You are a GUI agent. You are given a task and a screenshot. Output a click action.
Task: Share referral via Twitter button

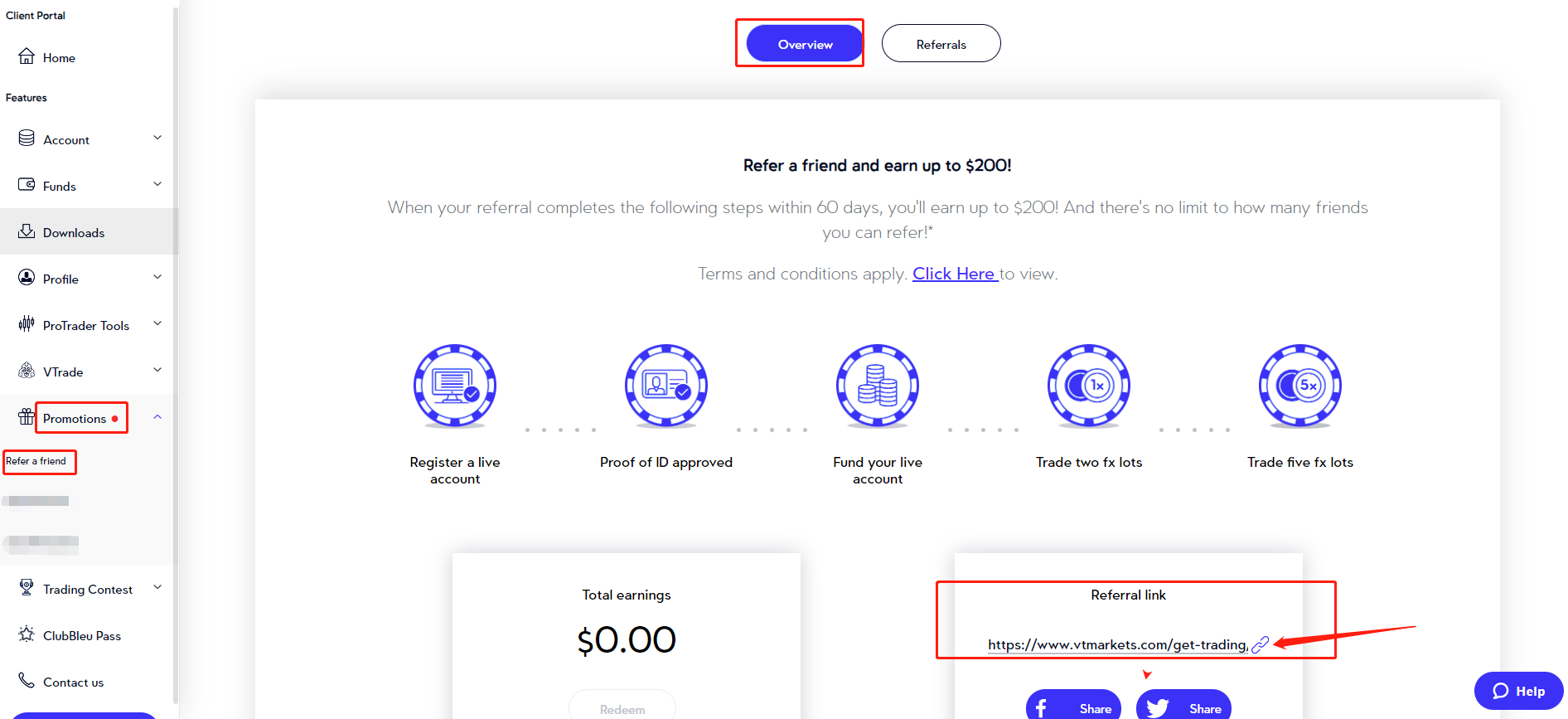pos(1183,707)
